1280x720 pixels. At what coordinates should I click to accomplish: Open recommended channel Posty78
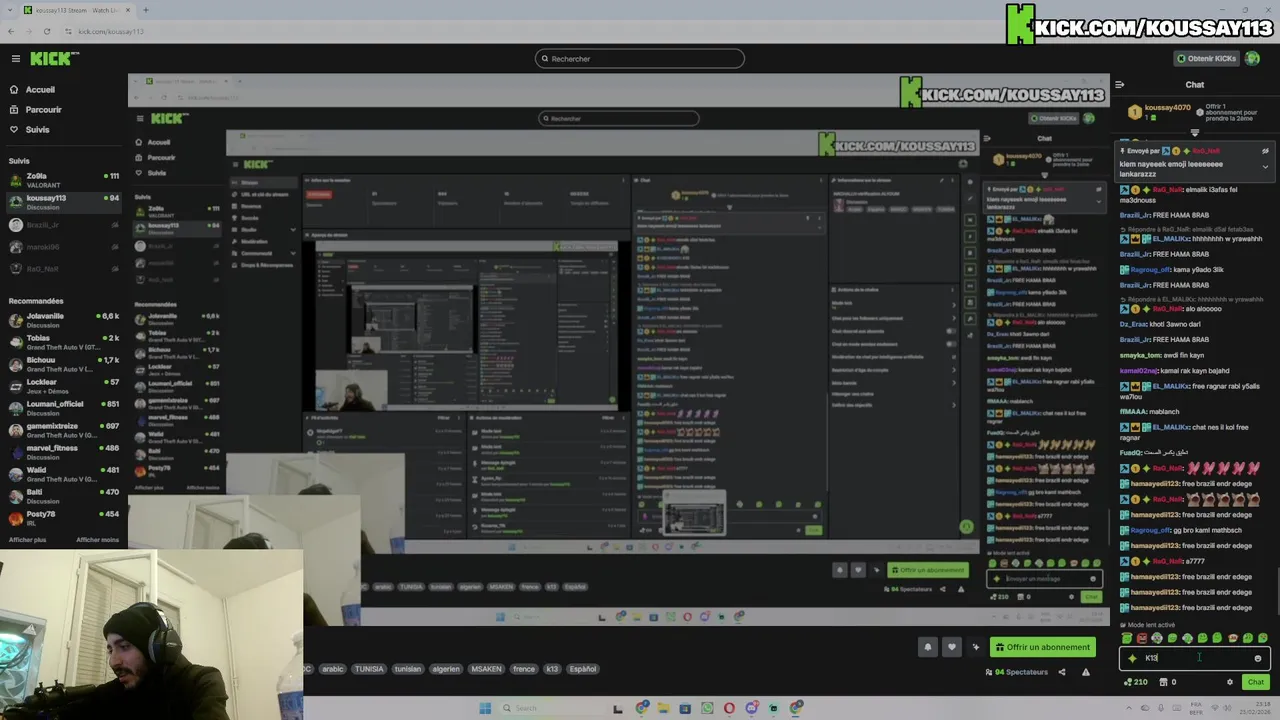[63, 518]
